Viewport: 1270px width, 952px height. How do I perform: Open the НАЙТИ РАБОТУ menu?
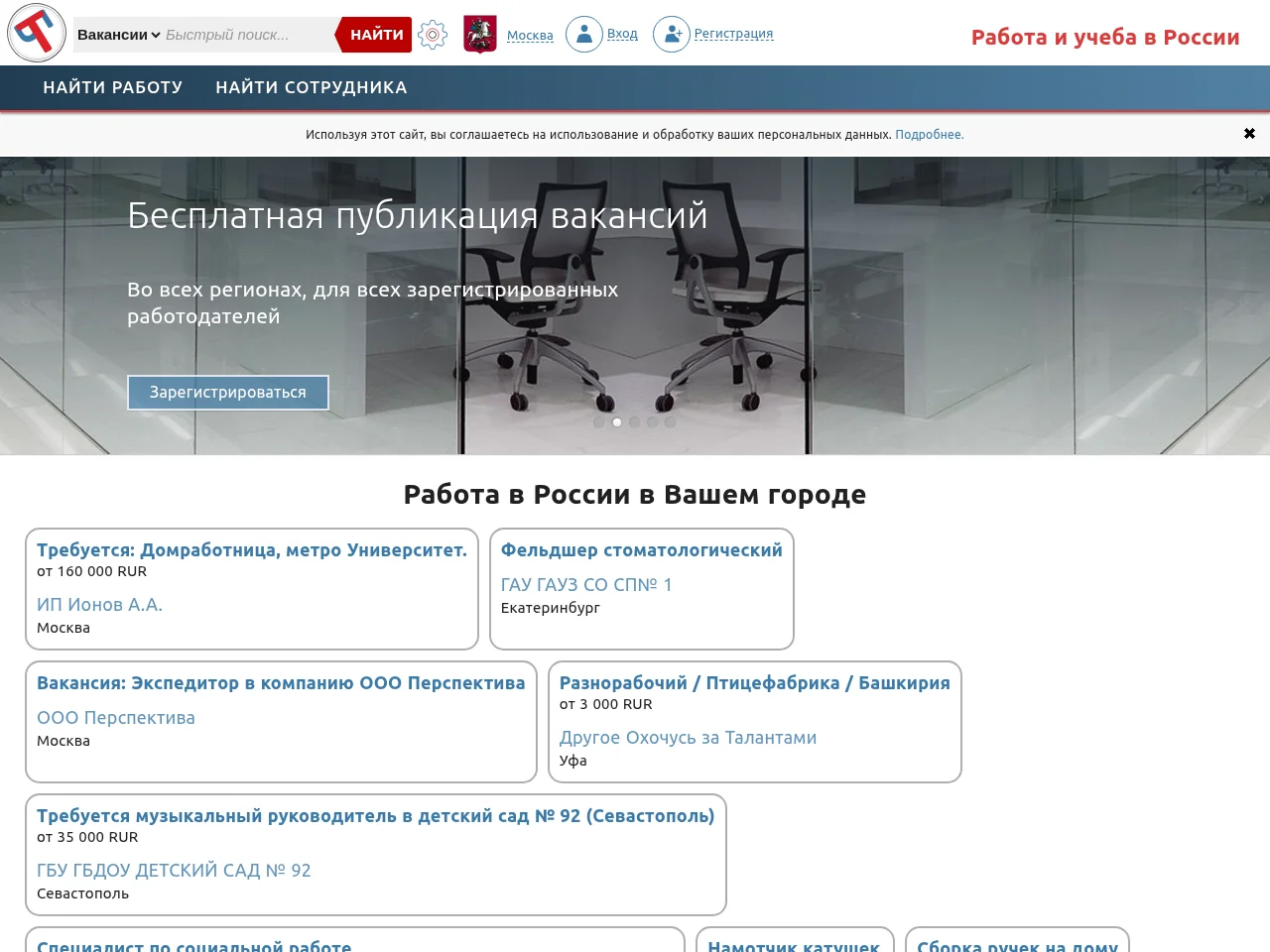coord(113,87)
